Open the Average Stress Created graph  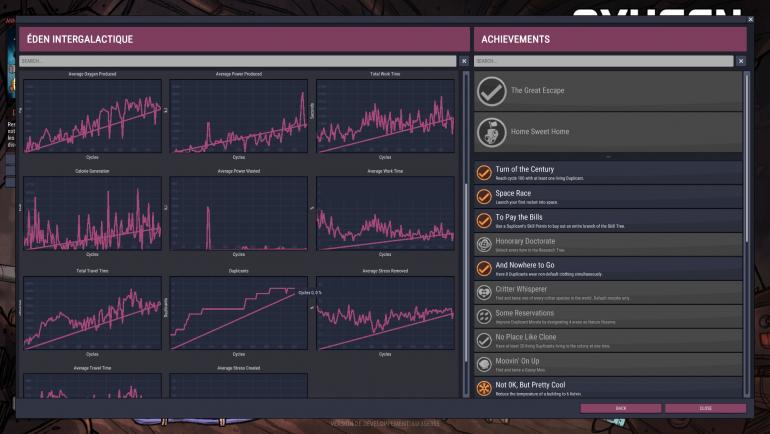(239, 385)
